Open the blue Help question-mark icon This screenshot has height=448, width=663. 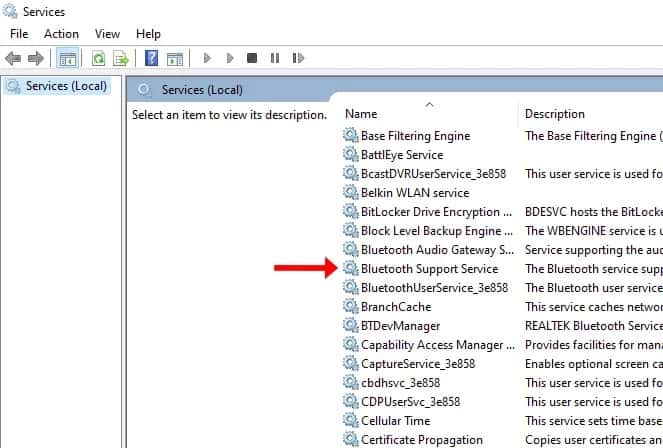pyautogui.click(x=151, y=58)
